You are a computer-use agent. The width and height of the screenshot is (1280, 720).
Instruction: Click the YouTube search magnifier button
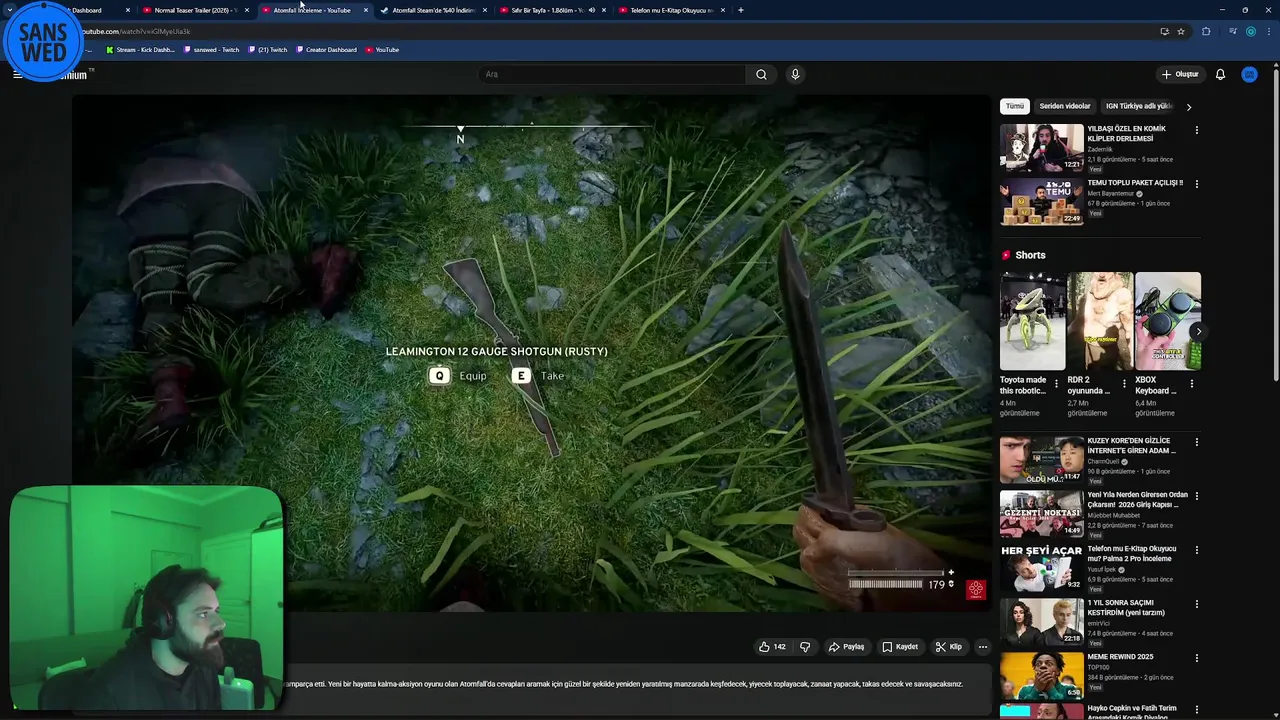pyautogui.click(x=761, y=74)
